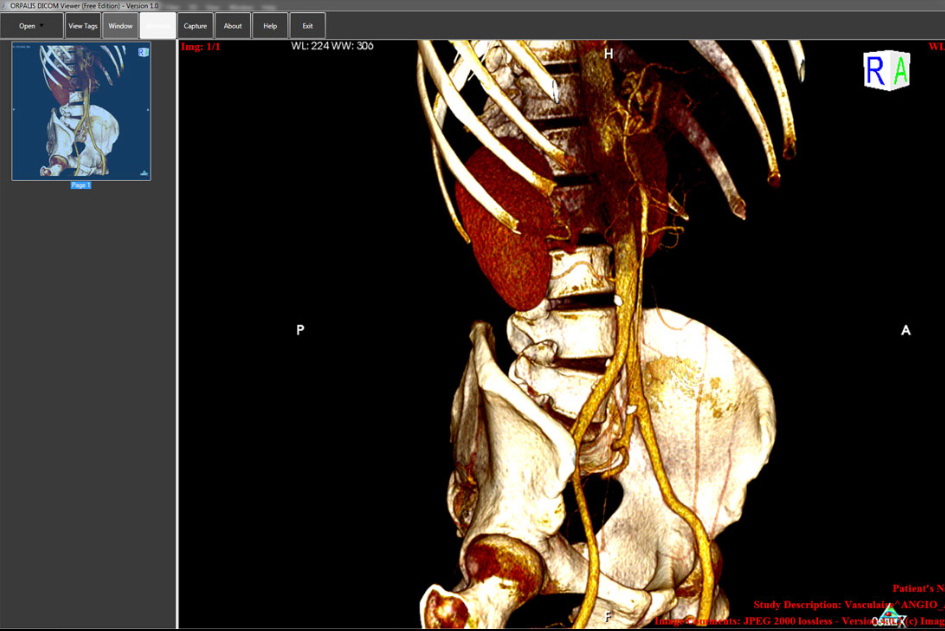Select the Page 1 thumbnail in the sidebar
The image size is (945, 631).
81,110
